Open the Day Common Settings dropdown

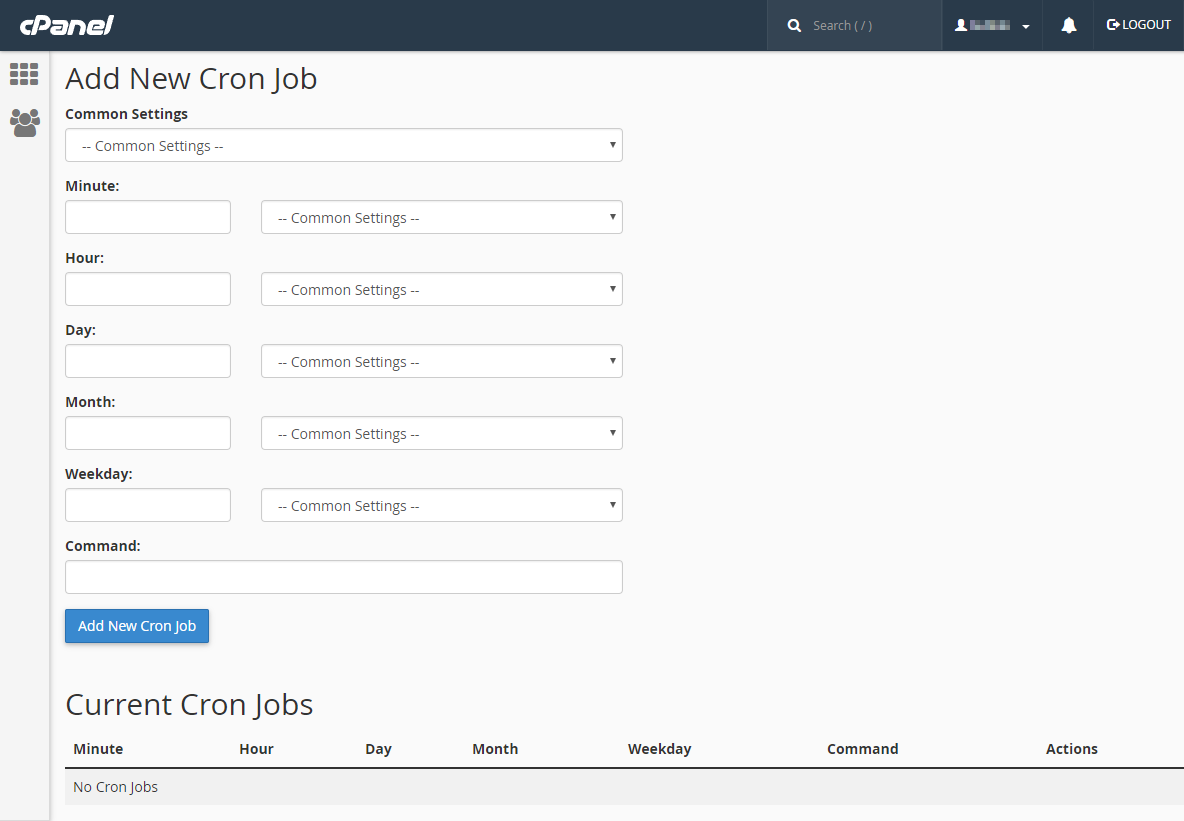(442, 361)
